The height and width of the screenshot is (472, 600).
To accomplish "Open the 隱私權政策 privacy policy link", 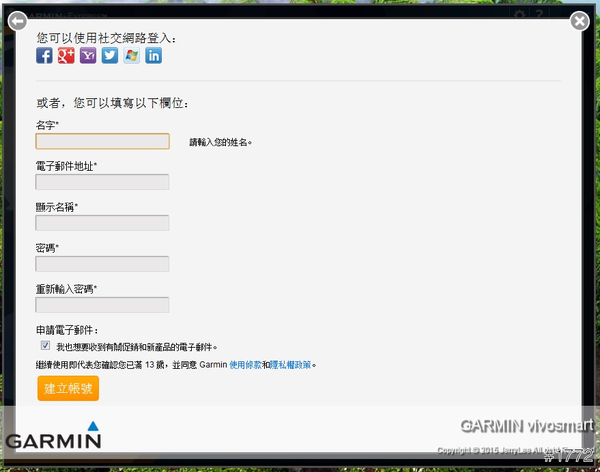I will pyautogui.click(x=290, y=365).
